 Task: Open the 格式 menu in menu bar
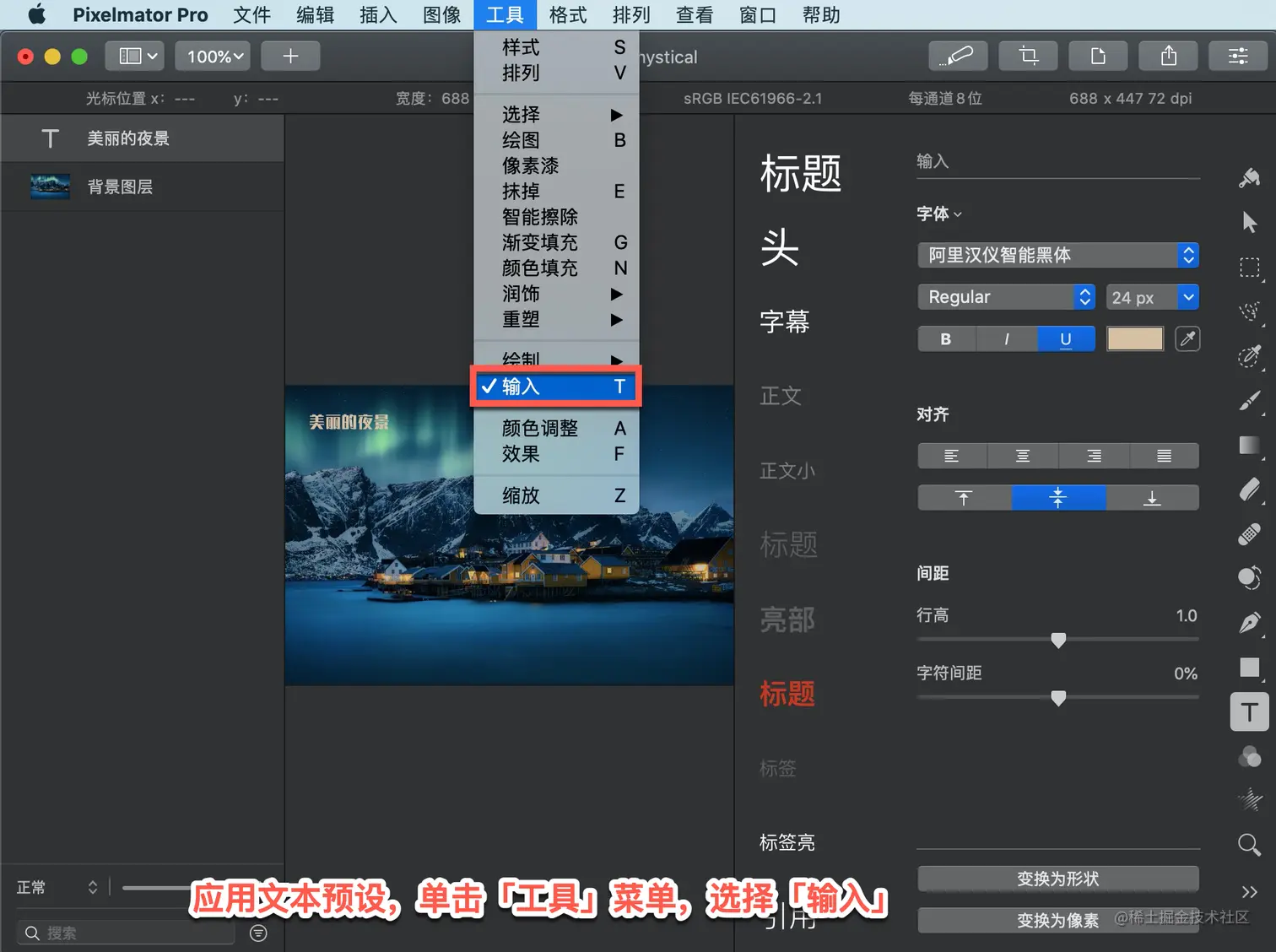[x=568, y=14]
